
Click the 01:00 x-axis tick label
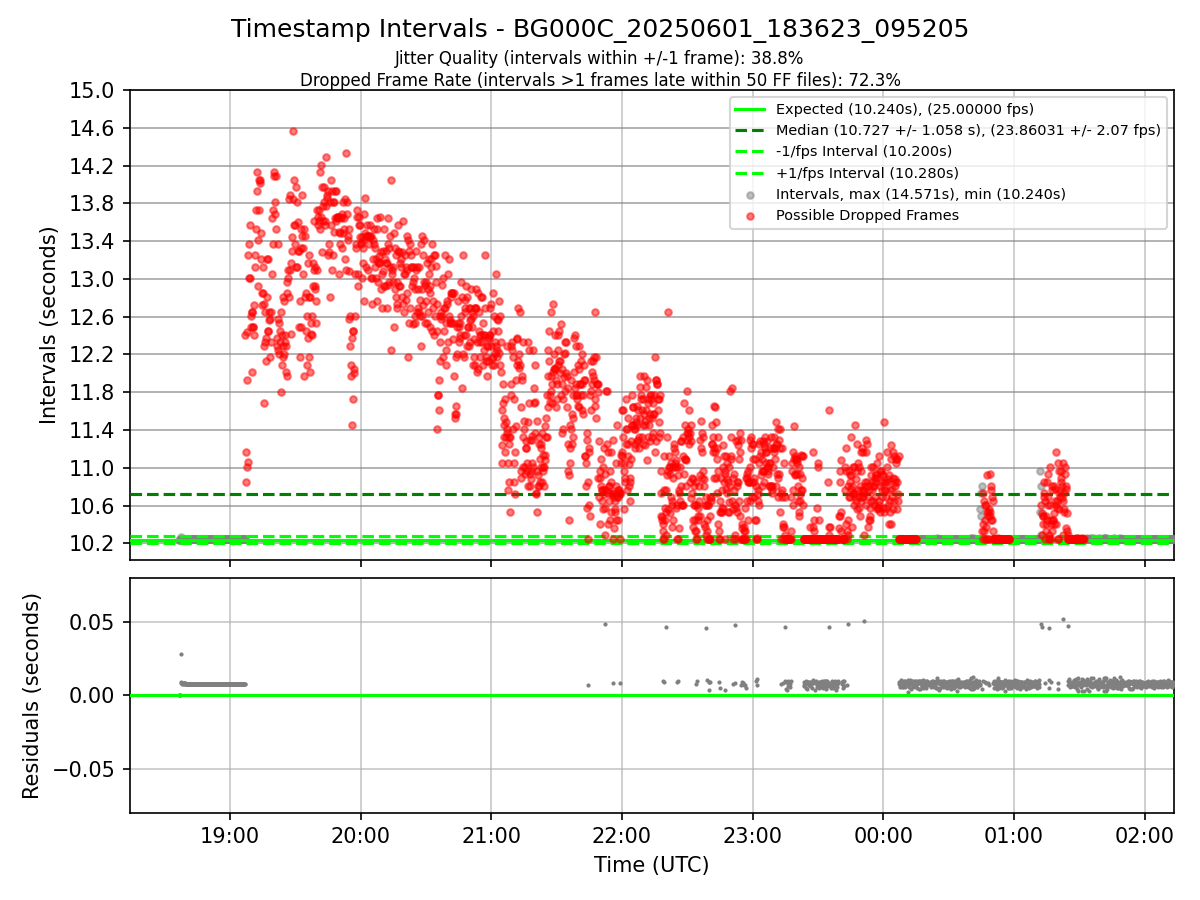click(x=1014, y=835)
